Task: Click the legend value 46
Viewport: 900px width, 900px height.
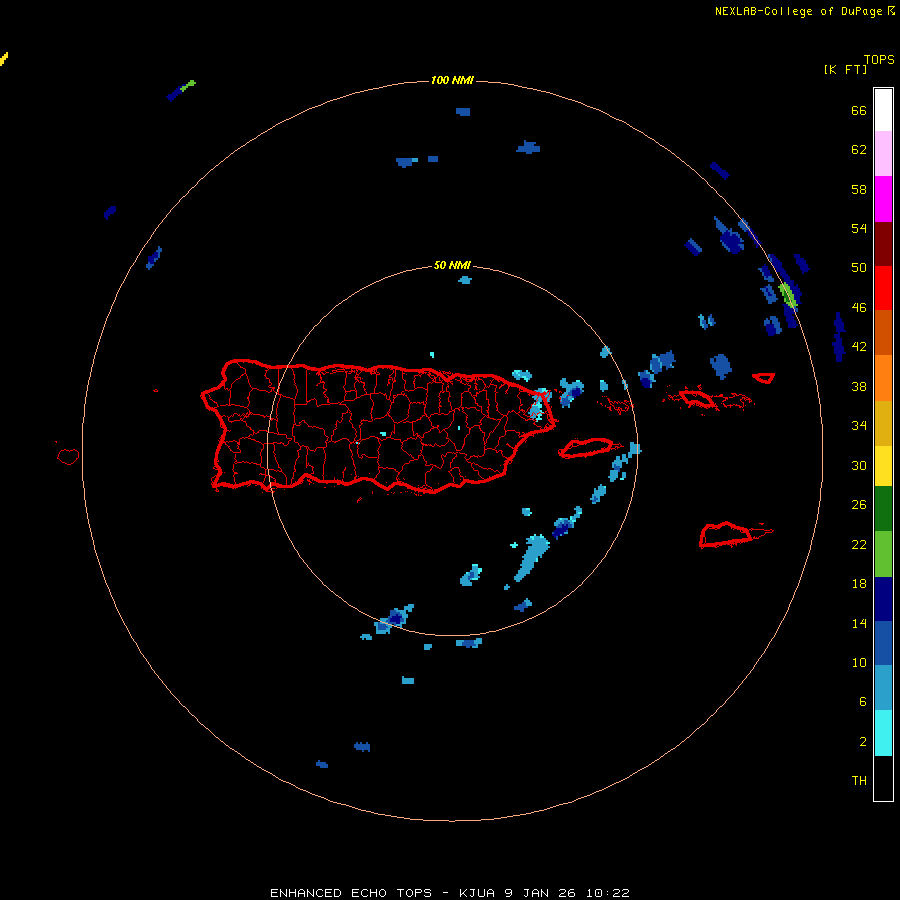Action: tap(859, 307)
